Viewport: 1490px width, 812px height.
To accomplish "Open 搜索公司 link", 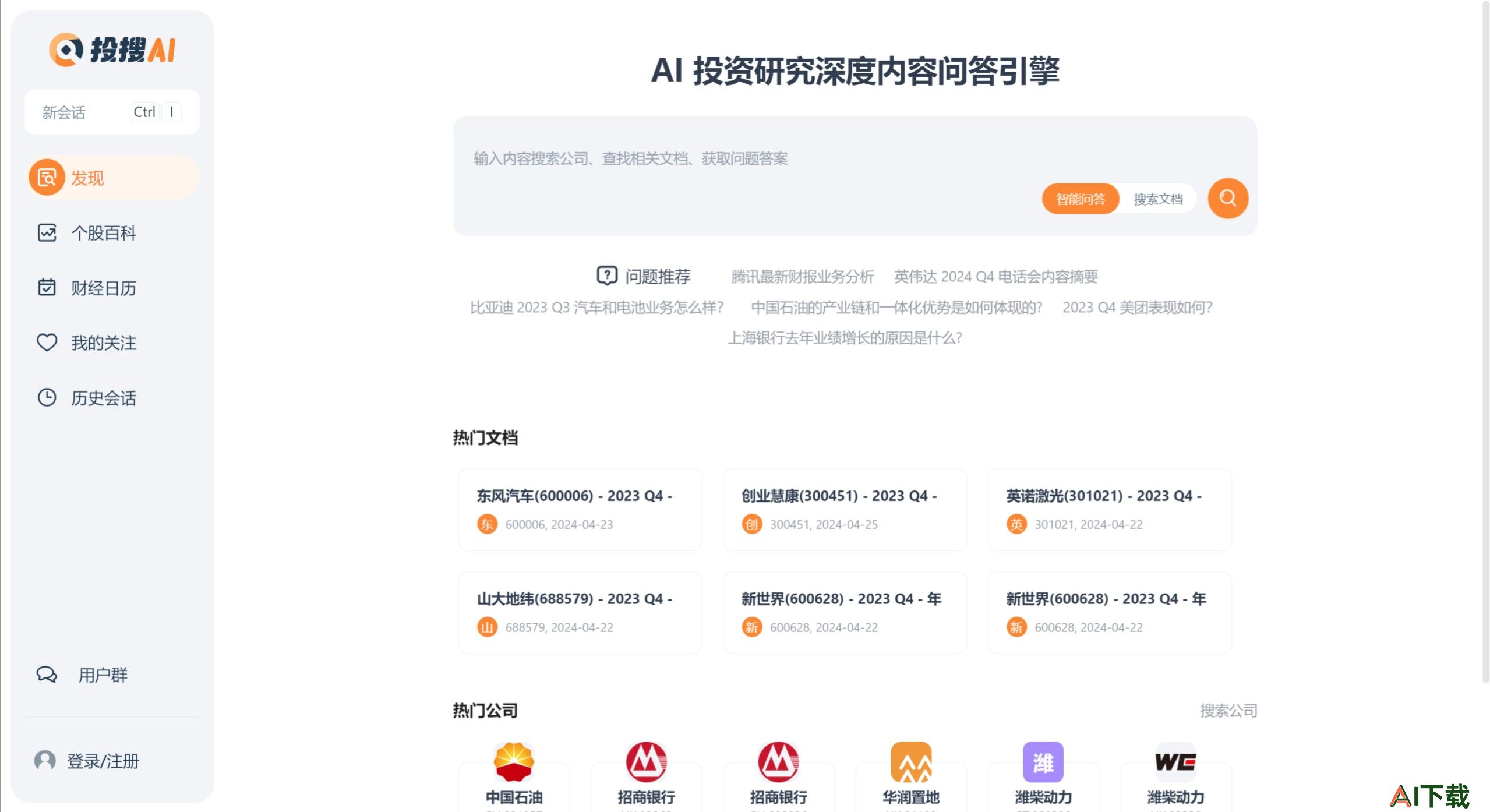I will 1228,710.
